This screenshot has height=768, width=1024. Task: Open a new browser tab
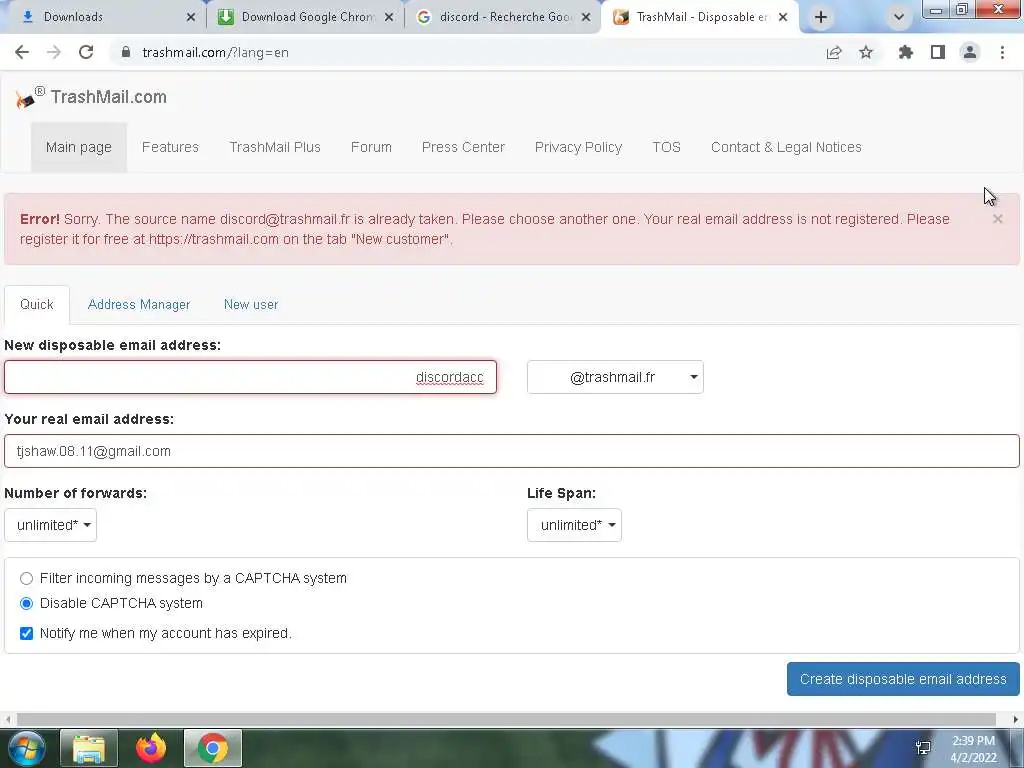coord(821,17)
